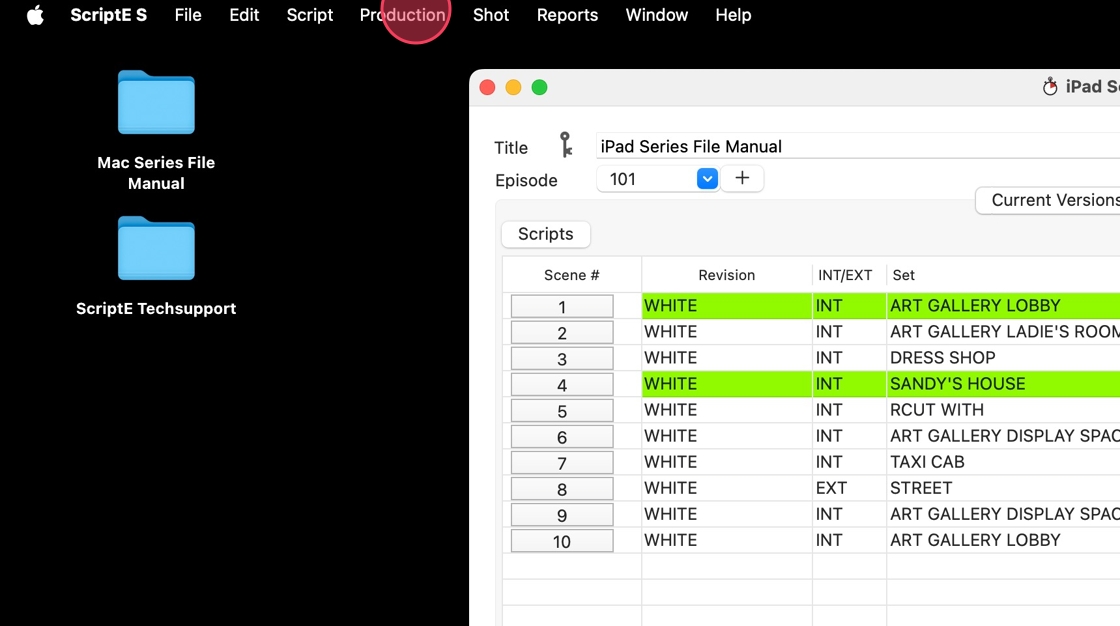
Task: Open the Apple menu
Action: [x=35, y=15]
